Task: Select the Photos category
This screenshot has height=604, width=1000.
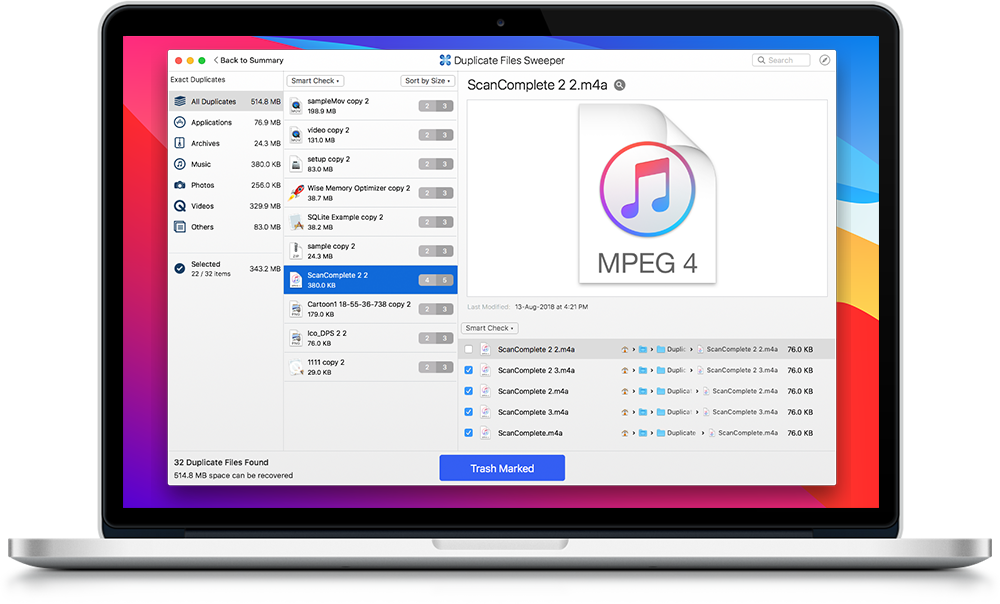Action: pos(226,185)
